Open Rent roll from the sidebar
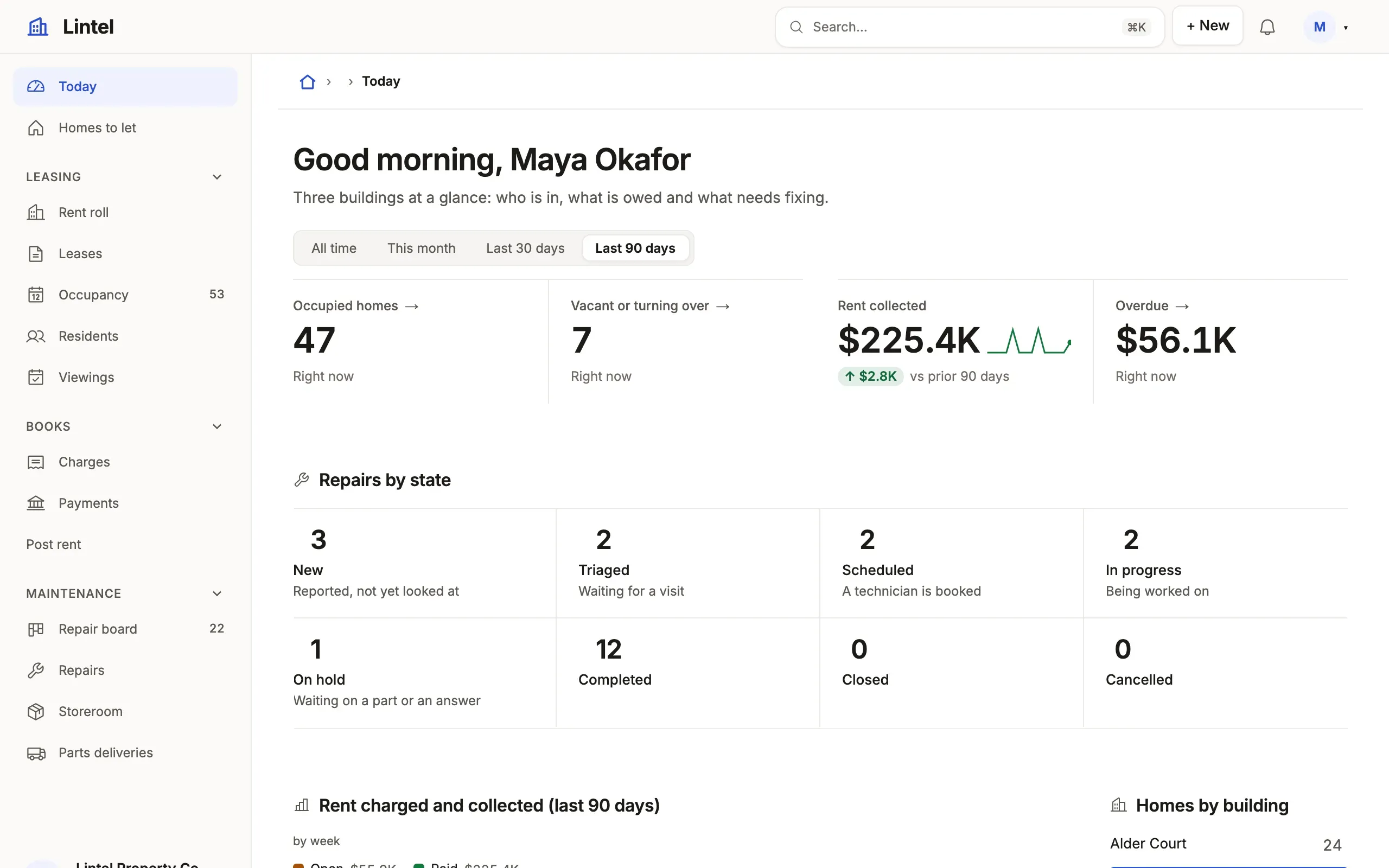The height and width of the screenshot is (868, 1389). pyautogui.click(x=125, y=213)
